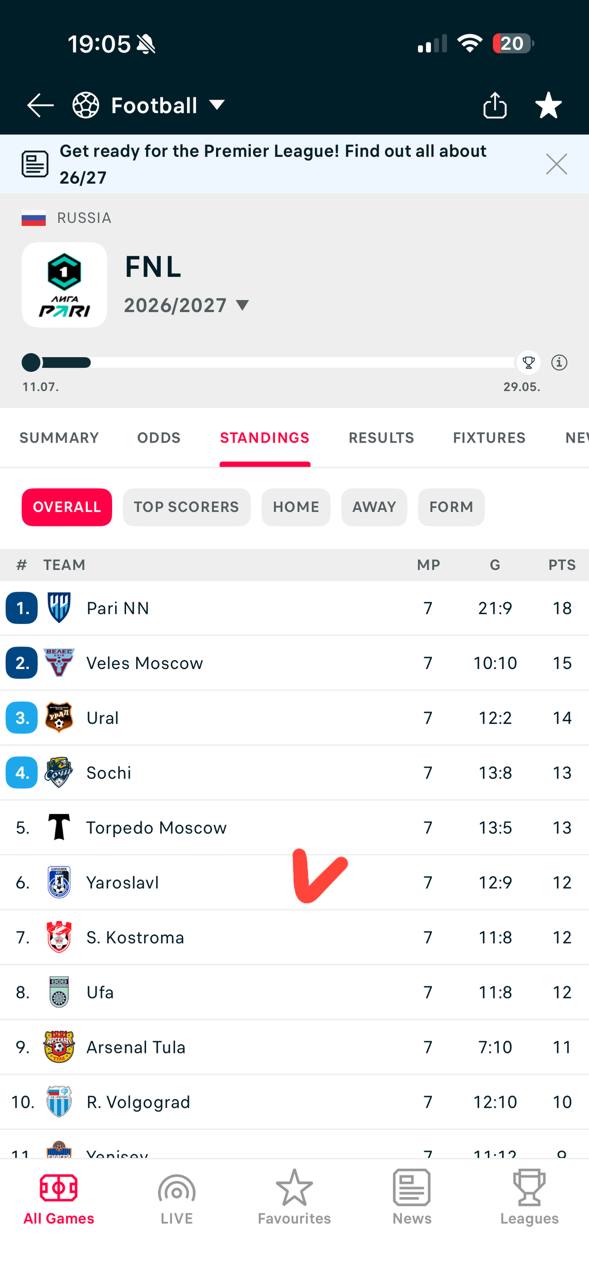The height and width of the screenshot is (1280, 589).
Task: Select the Top Scorers filter
Action: pyautogui.click(x=186, y=507)
